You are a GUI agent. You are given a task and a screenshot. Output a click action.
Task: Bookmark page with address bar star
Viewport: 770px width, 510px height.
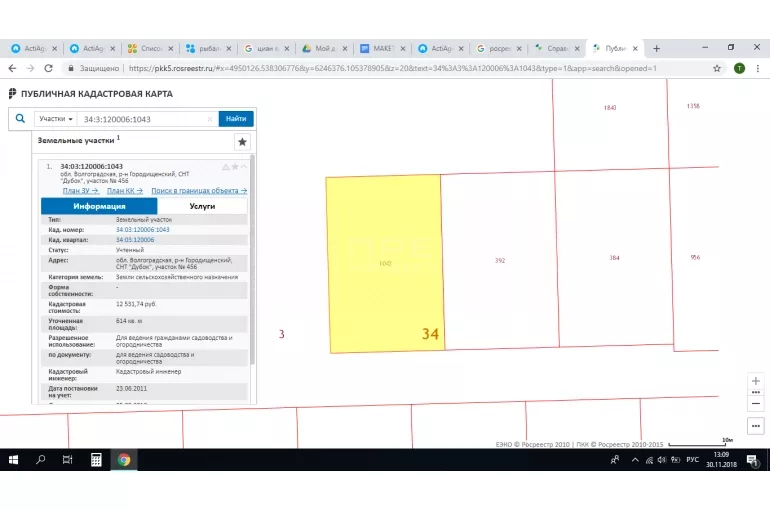pos(717,68)
